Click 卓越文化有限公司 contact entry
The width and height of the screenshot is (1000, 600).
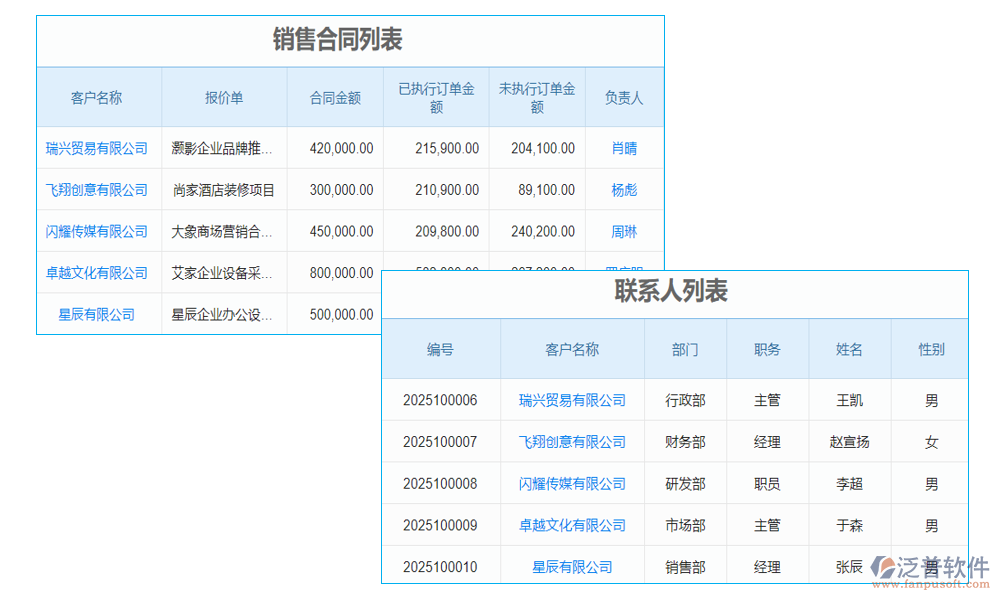point(572,524)
